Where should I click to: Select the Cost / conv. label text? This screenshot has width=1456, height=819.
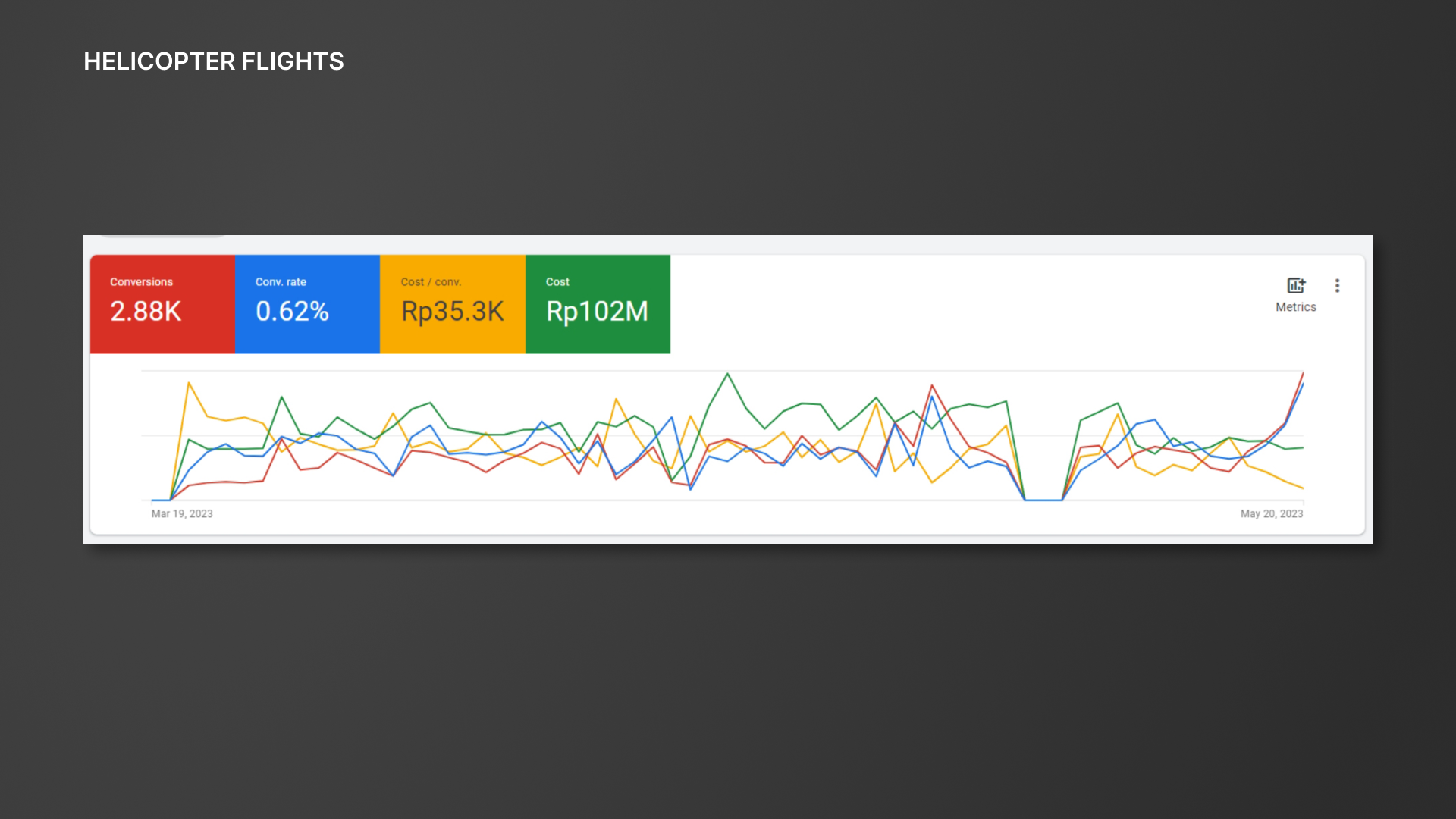[431, 281]
